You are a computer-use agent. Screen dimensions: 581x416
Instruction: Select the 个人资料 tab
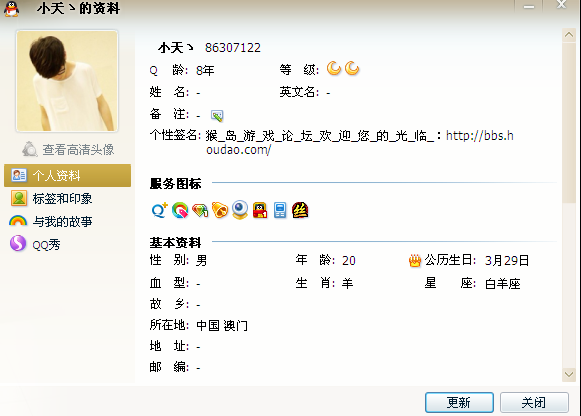point(67,175)
